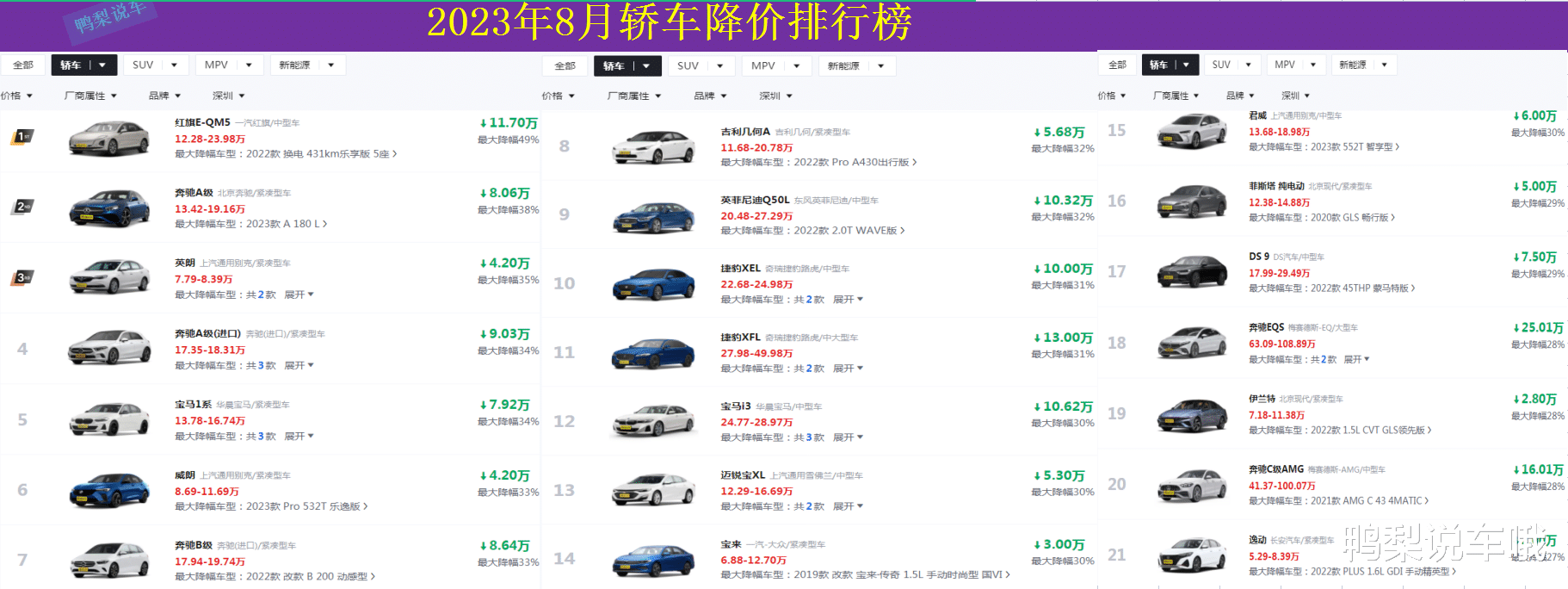Open the 奔驰A级 blue car thumbnail
Screen dimensions: 1568x589
(x=109, y=208)
